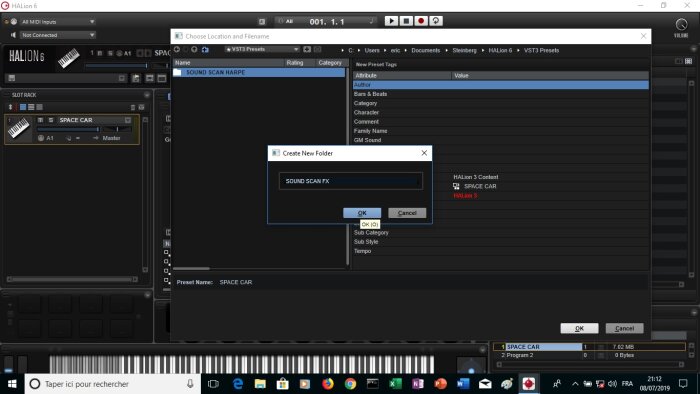Toggle the transport loop button

pyautogui.click(x=436, y=21)
